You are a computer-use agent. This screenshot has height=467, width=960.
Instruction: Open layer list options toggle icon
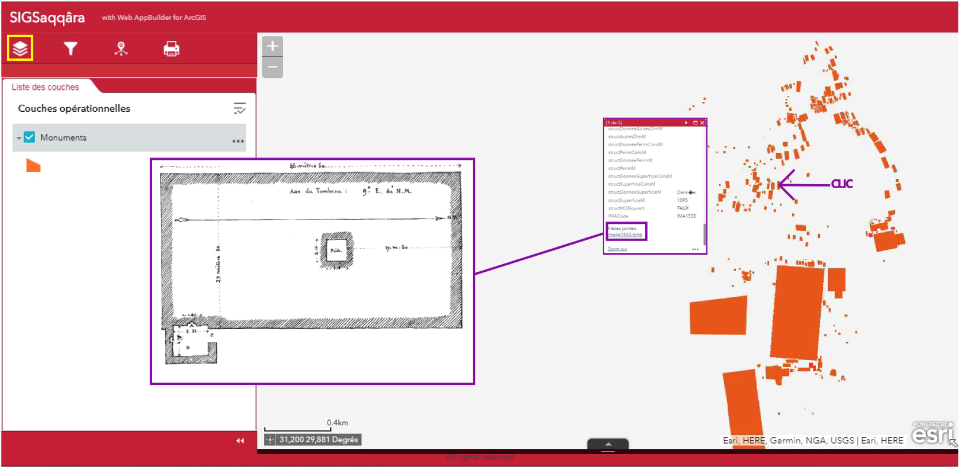click(x=239, y=109)
